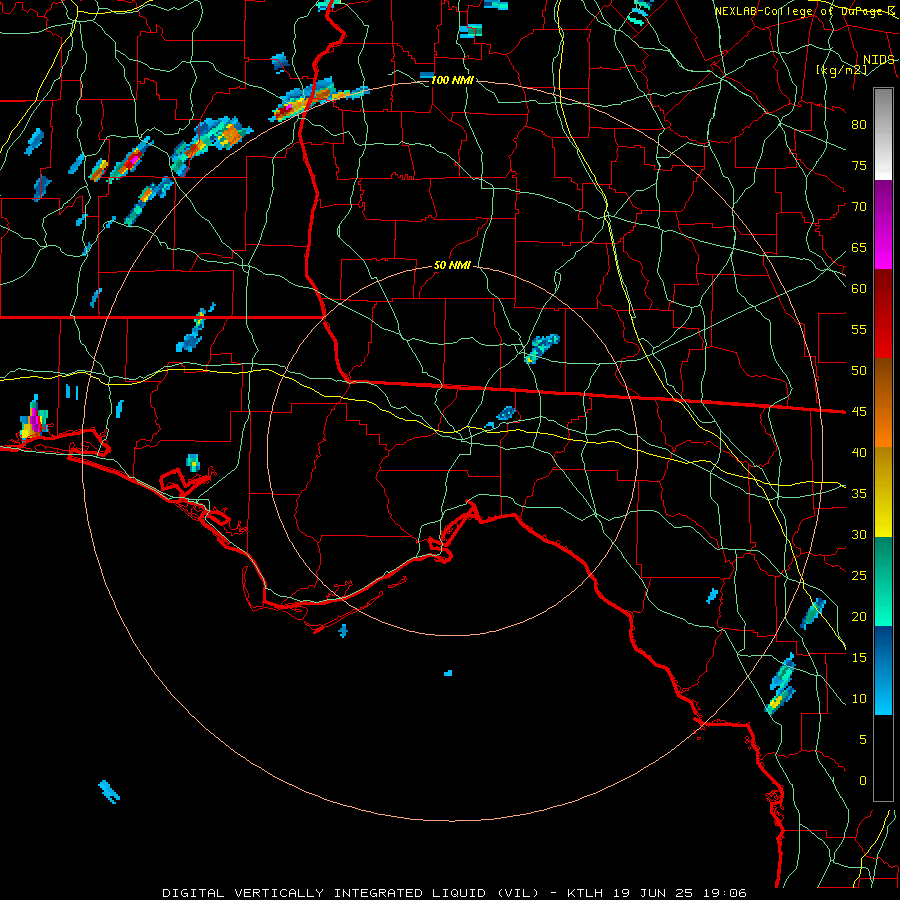Select the blue segment of the color scale
The width and height of the screenshot is (900, 900).
(x=883, y=670)
